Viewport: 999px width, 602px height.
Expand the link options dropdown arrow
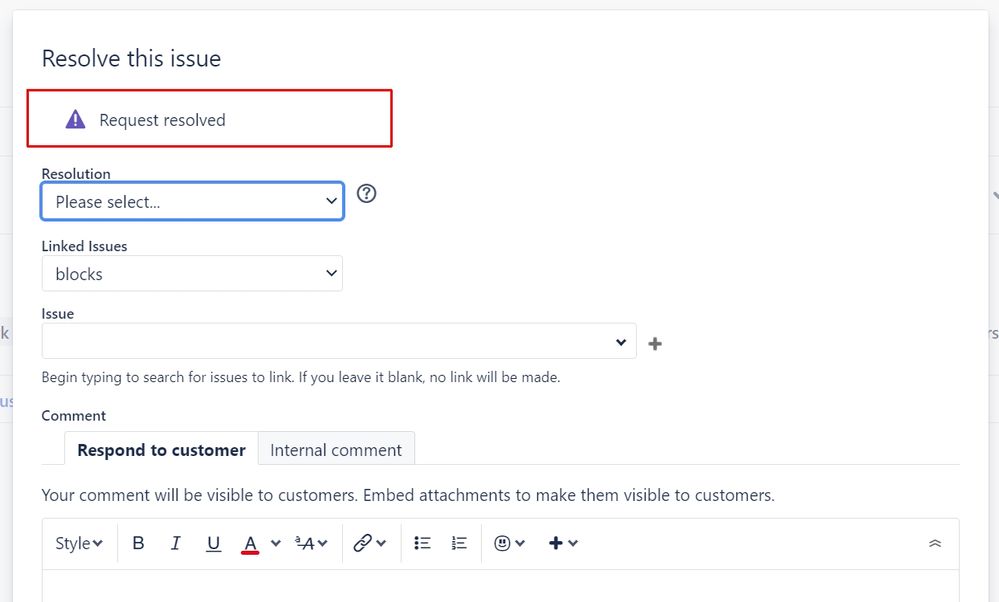[381, 543]
